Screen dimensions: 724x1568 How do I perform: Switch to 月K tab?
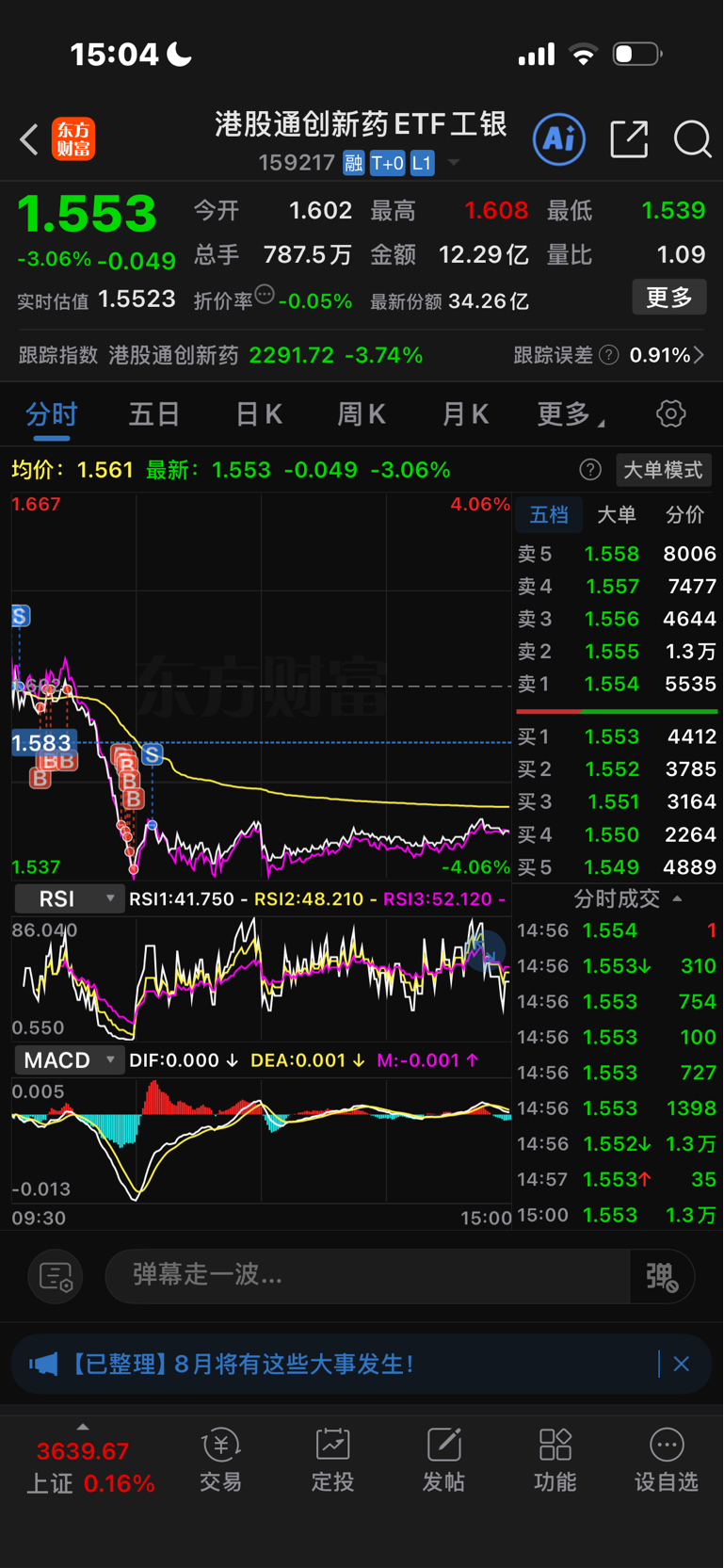(465, 414)
